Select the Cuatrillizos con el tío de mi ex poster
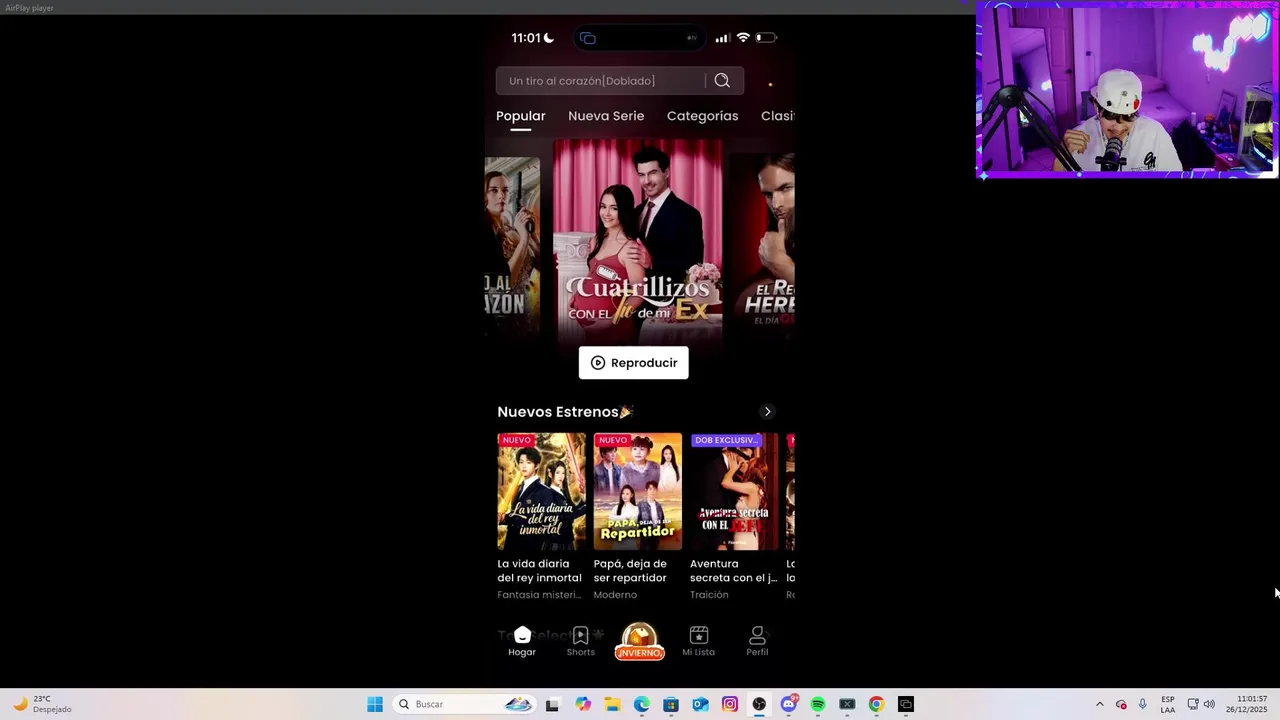 638,240
